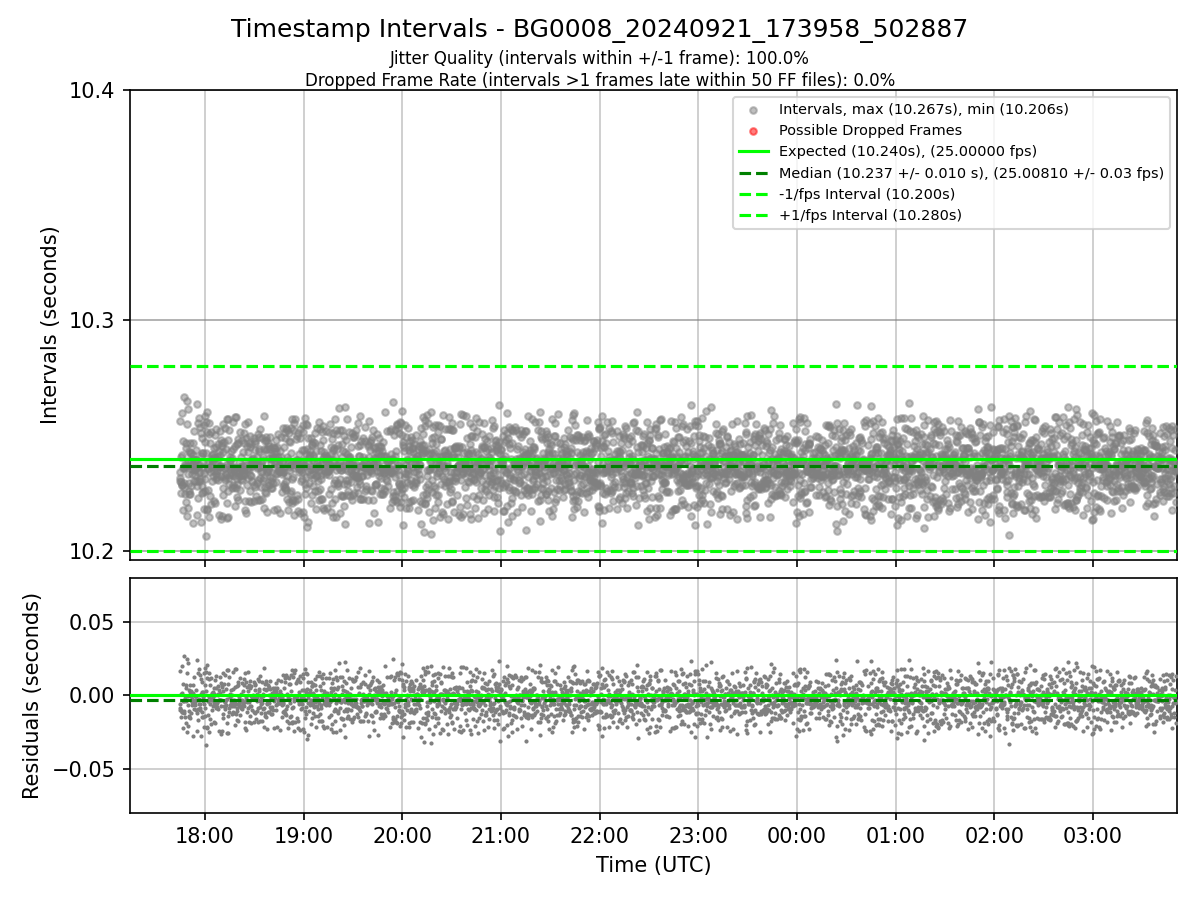Click legend entry '+1/fps Interval (10.280s)'
The height and width of the screenshot is (900, 1200).
coord(870,215)
